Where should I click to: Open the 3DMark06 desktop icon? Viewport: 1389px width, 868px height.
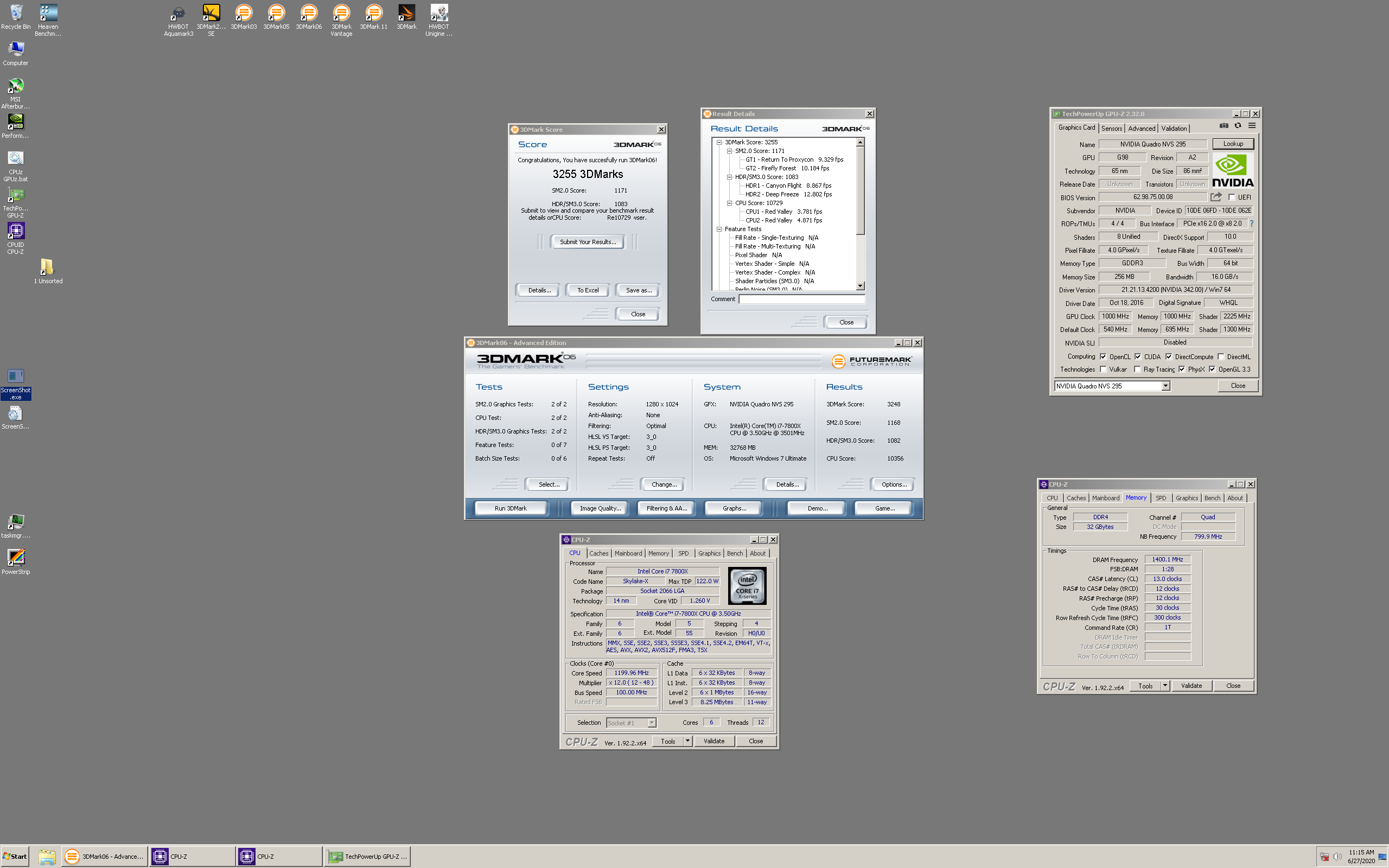(x=309, y=17)
